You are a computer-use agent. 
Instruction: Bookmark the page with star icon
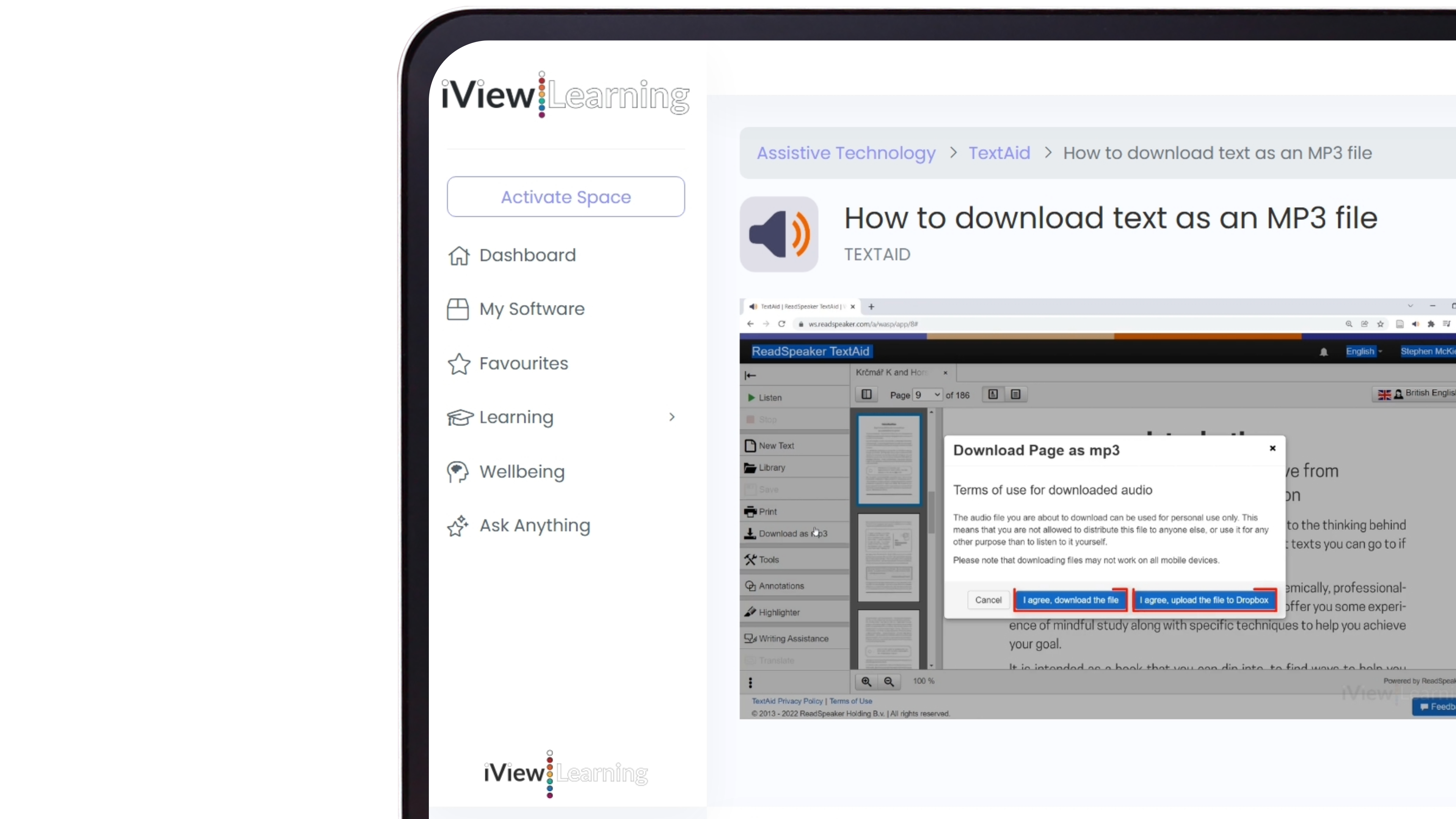pyautogui.click(x=1380, y=324)
